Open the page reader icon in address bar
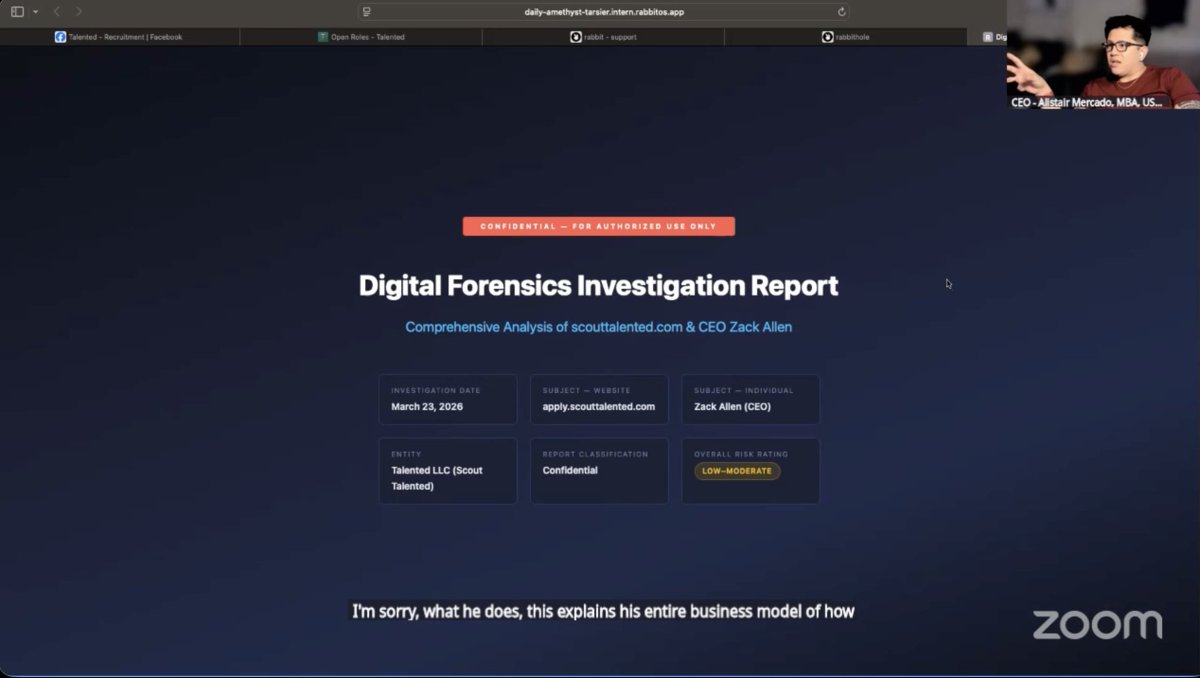1200x678 pixels. pyautogui.click(x=367, y=12)
